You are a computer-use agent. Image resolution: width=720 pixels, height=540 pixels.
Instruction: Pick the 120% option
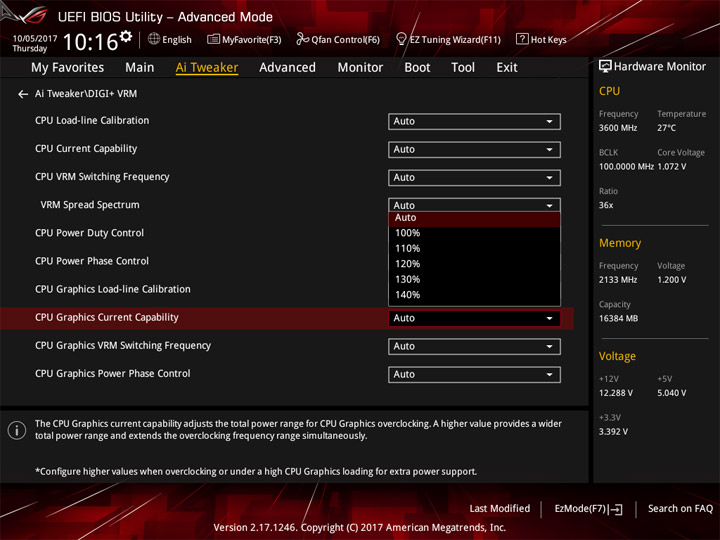(x=474, y=264)
